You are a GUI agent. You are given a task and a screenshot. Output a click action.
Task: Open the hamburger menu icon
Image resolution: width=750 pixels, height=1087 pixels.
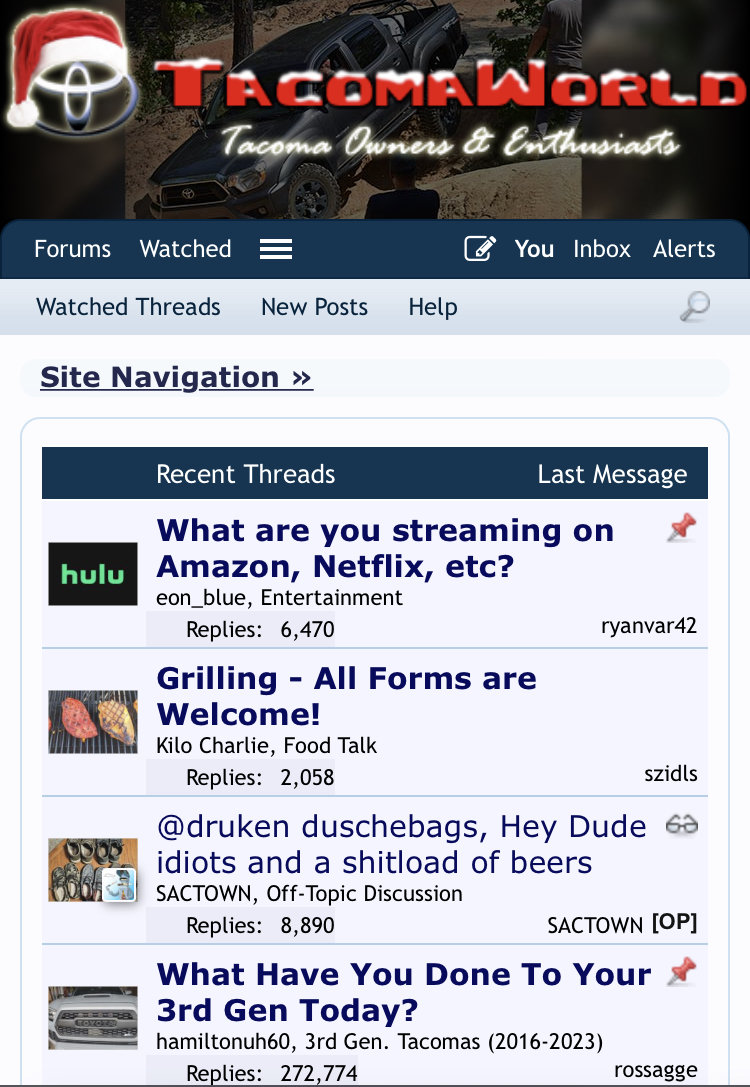pos(276,249)
